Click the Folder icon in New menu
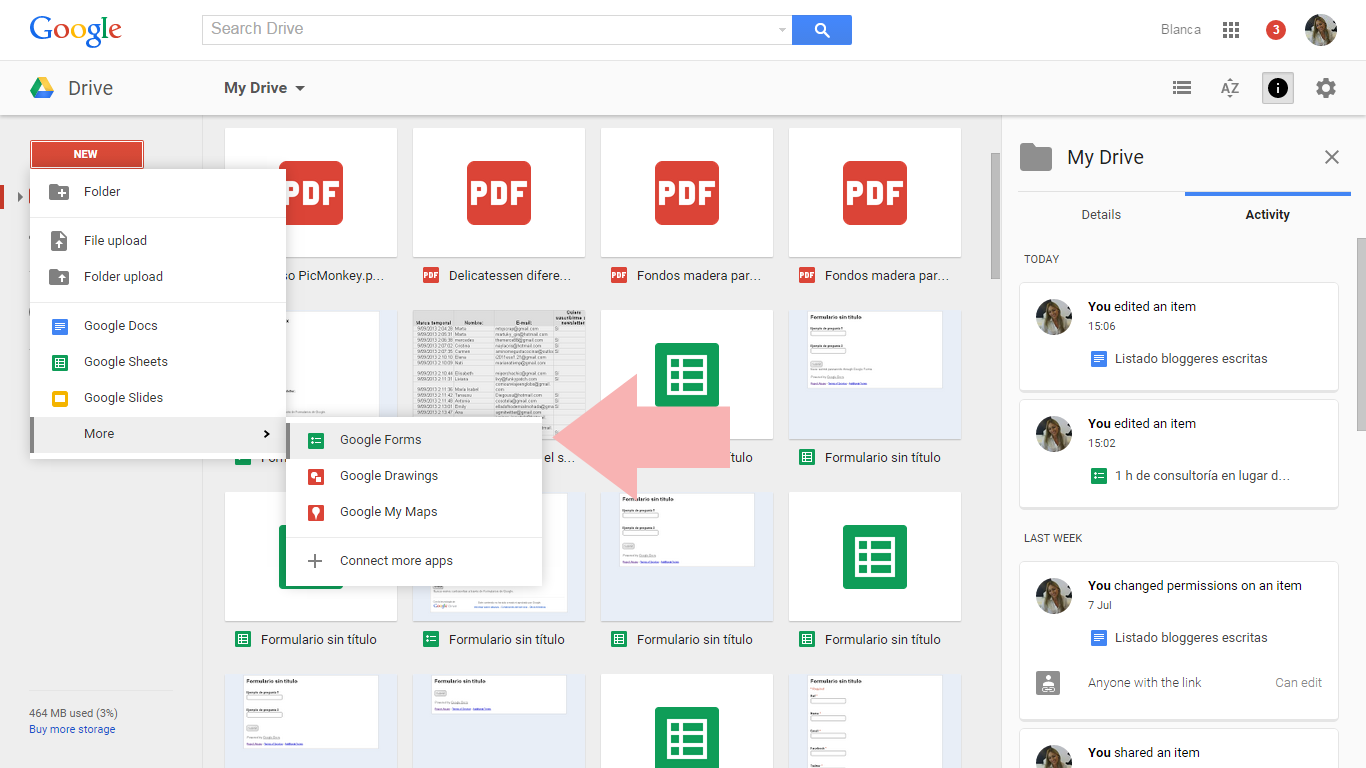 60,192
